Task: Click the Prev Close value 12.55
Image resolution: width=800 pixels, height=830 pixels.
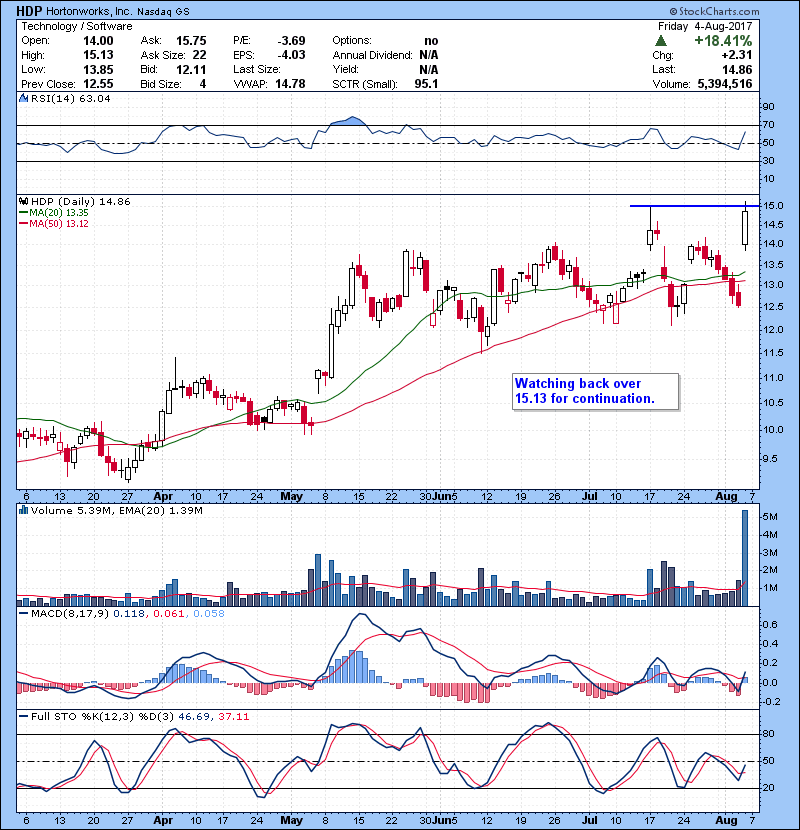Action: click(x=98, y=84)
